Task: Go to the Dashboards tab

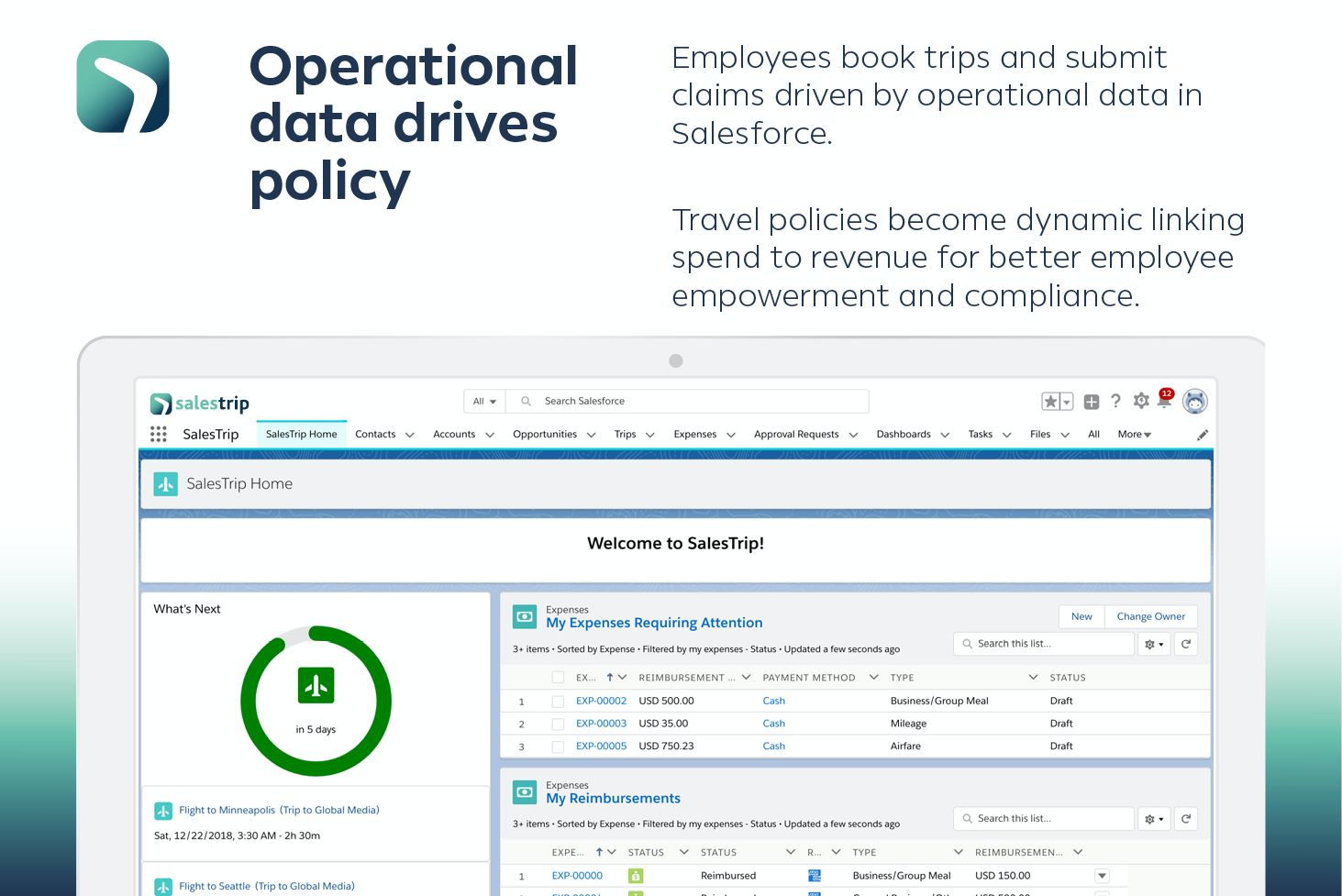Action: point(904,435)
